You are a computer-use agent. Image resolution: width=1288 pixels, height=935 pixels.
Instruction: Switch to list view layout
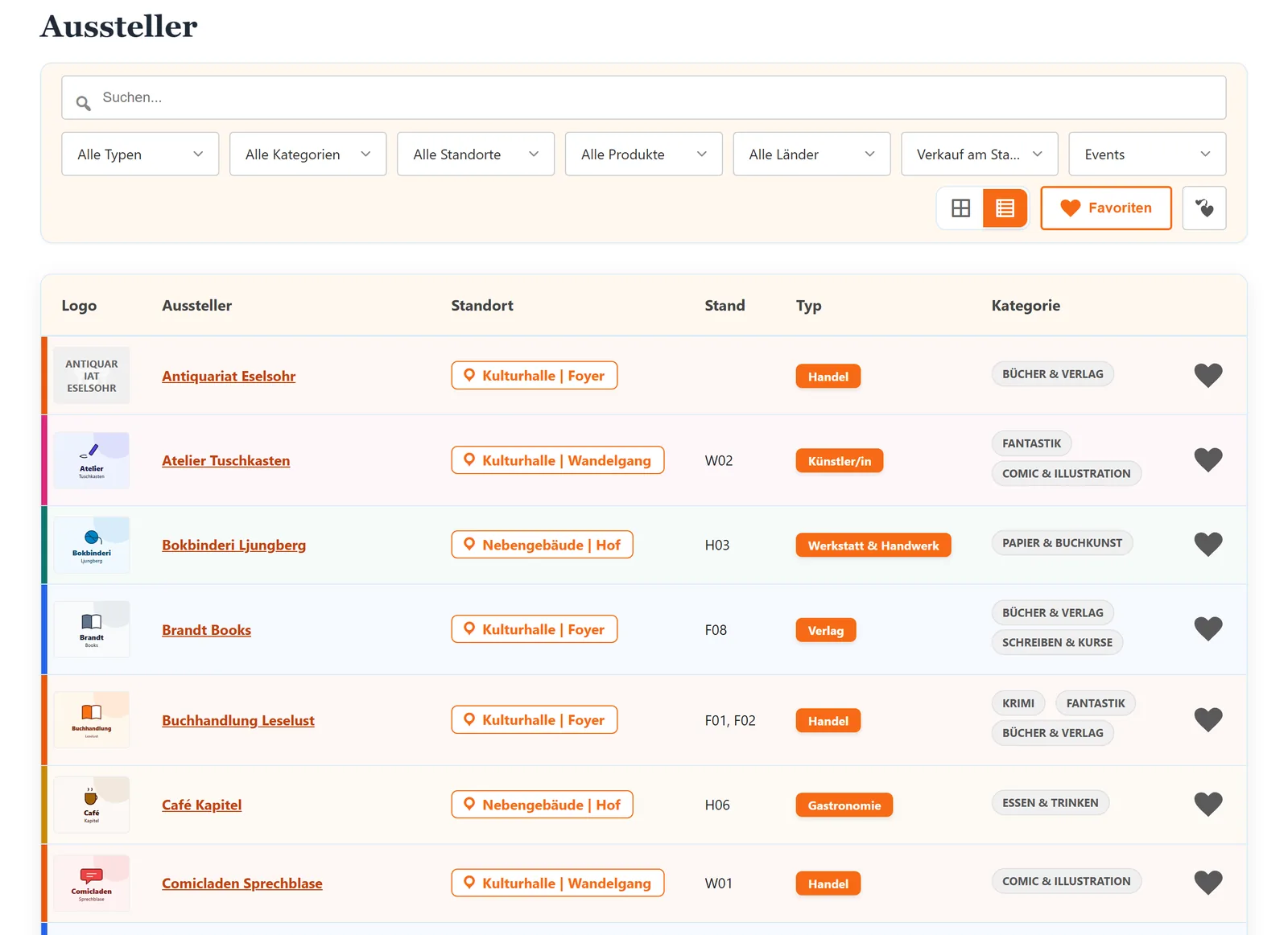coord(1005,208)
